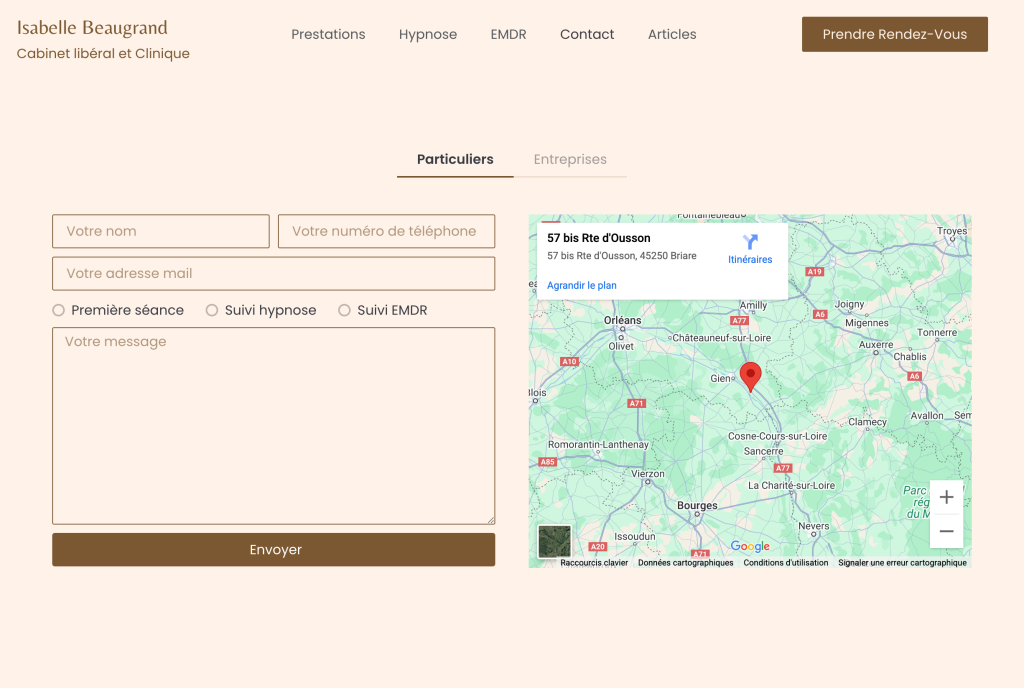This screenshot has height=688, width=1024.
Task: Go to the Hypnose page
Action: tap(428, 34)
